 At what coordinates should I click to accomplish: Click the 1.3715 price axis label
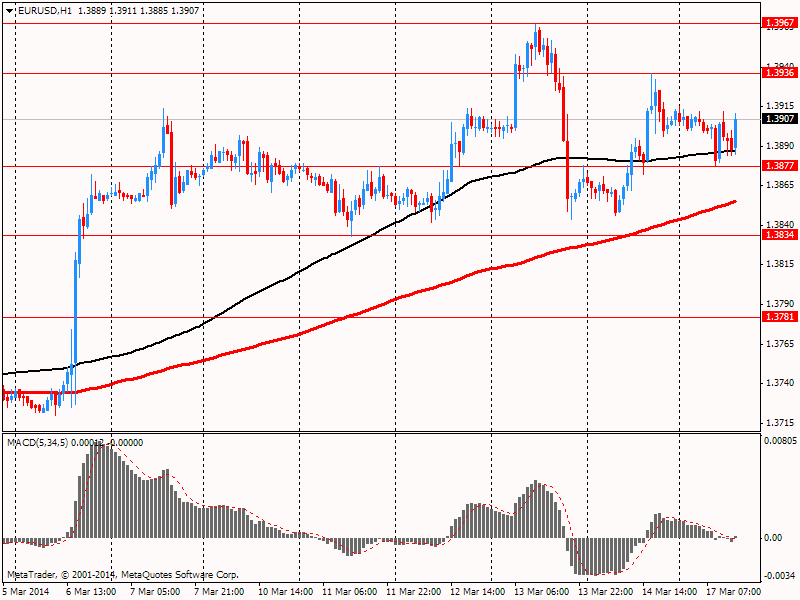780,422
